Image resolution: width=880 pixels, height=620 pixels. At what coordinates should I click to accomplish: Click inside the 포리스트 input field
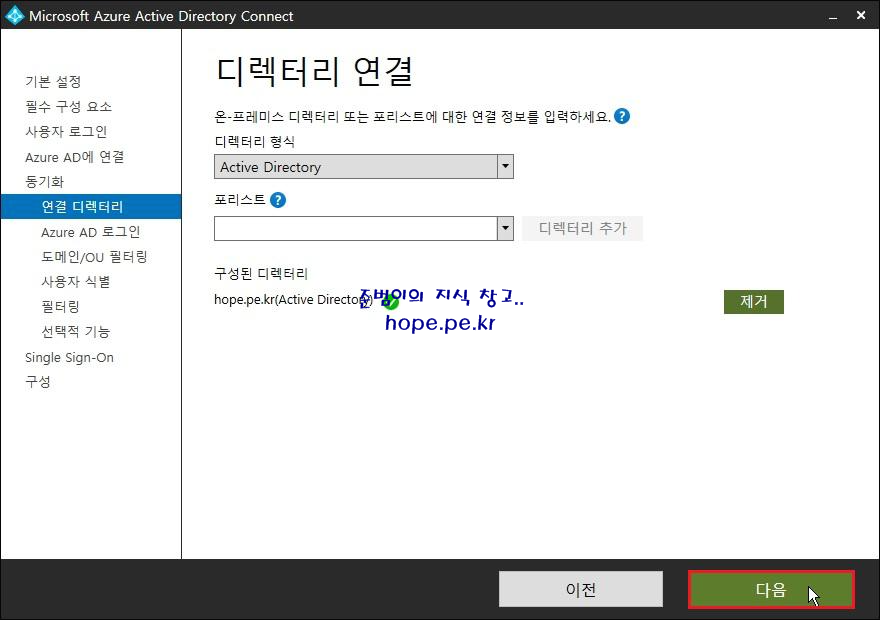(356, 228)
